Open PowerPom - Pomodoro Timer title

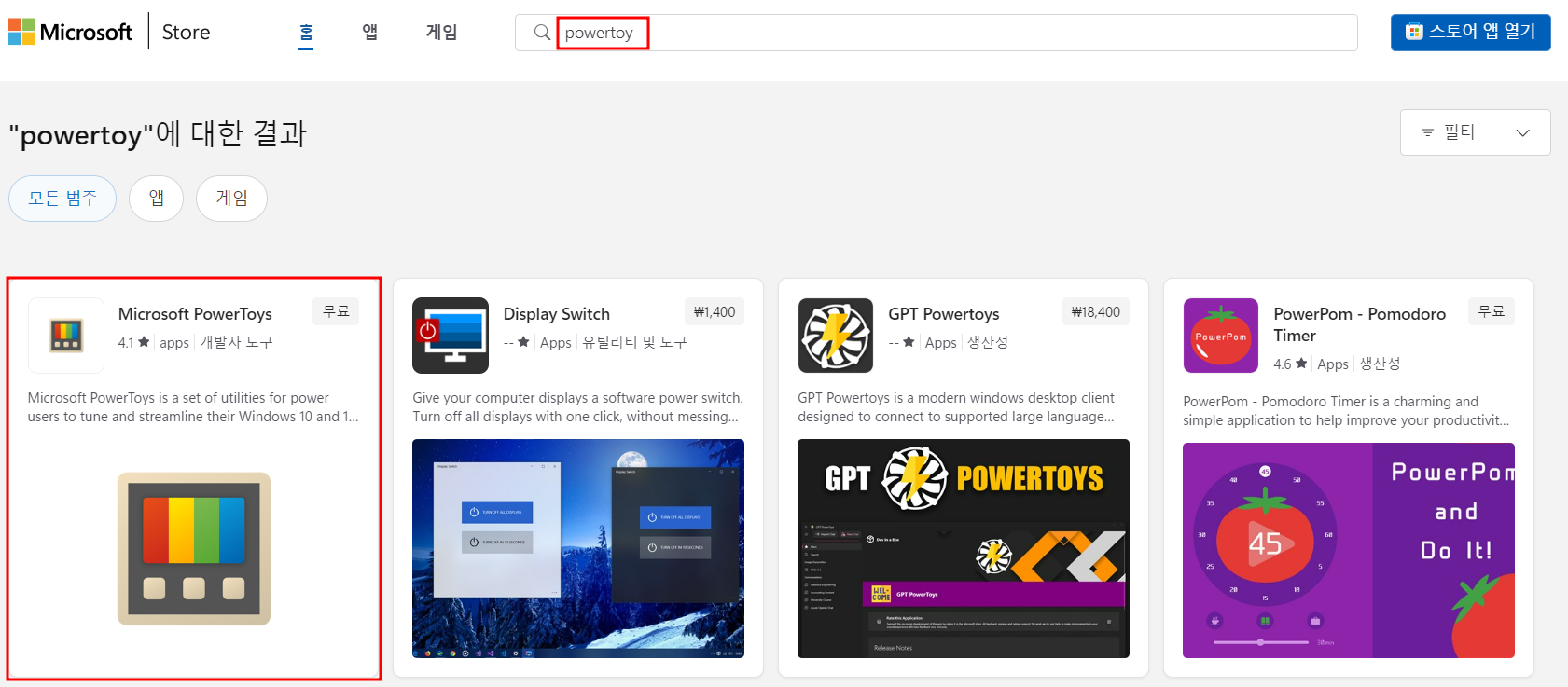pos(1360,324)
